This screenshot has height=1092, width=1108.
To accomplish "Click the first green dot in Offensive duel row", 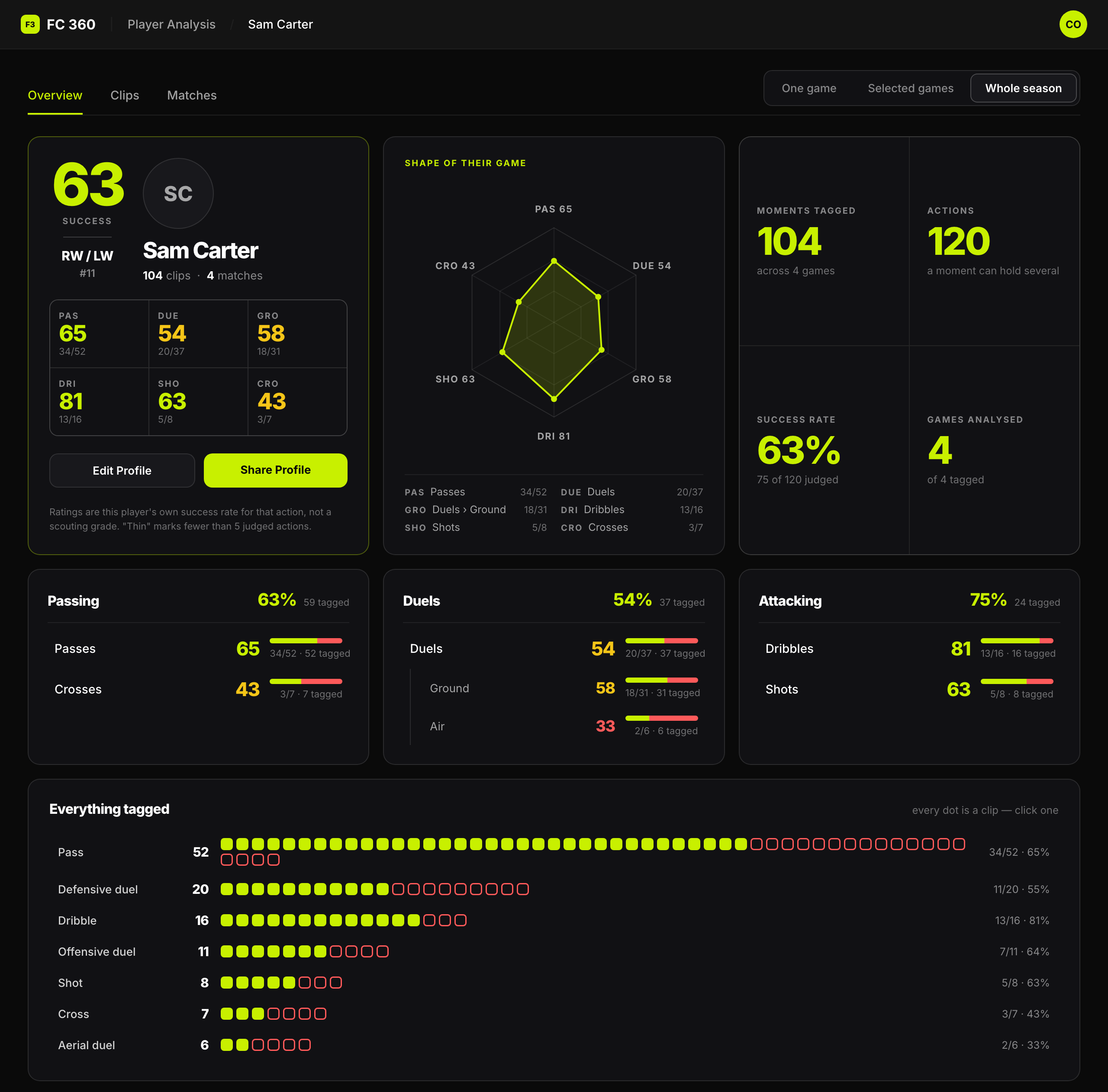I will click(x=226, y=951).
